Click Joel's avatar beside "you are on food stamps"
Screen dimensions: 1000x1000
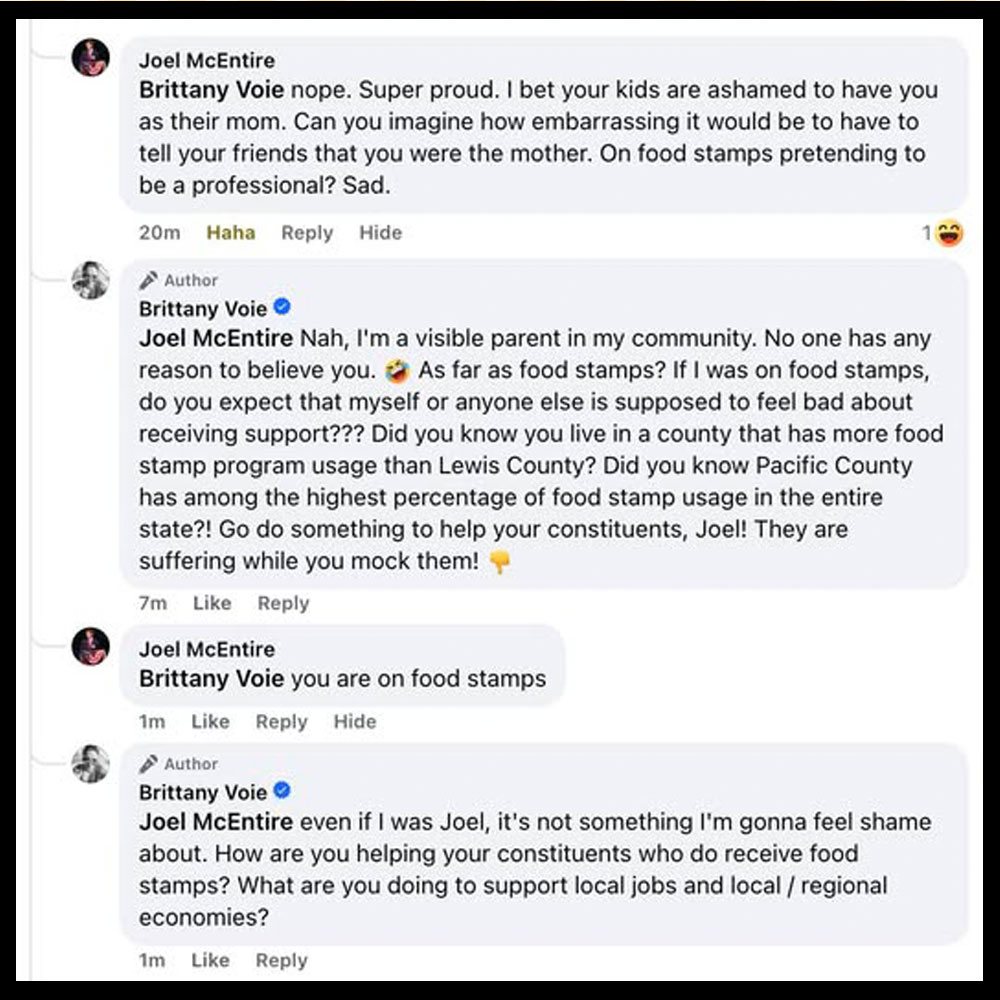91,647
